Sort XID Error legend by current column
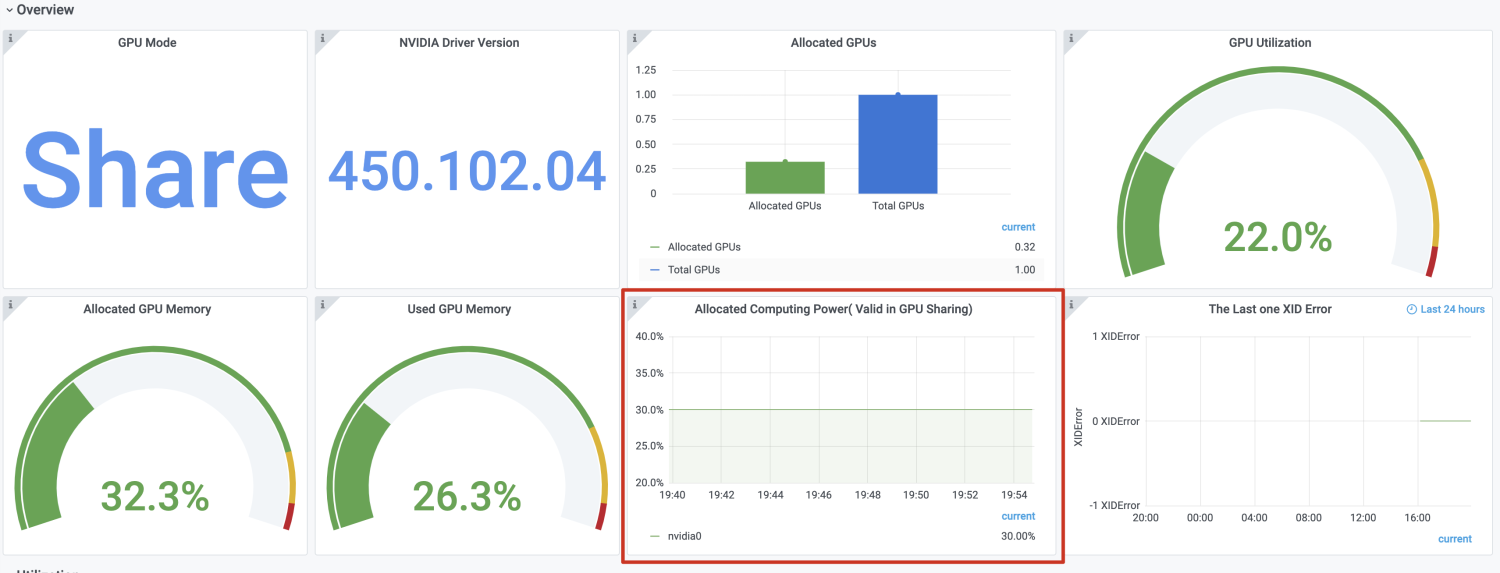The width and height of the screenshot is (1500, 573). tap(1455, 539)
